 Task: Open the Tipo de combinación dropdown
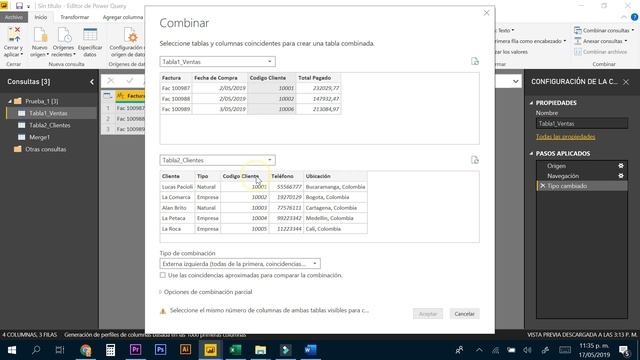(240, 264)
